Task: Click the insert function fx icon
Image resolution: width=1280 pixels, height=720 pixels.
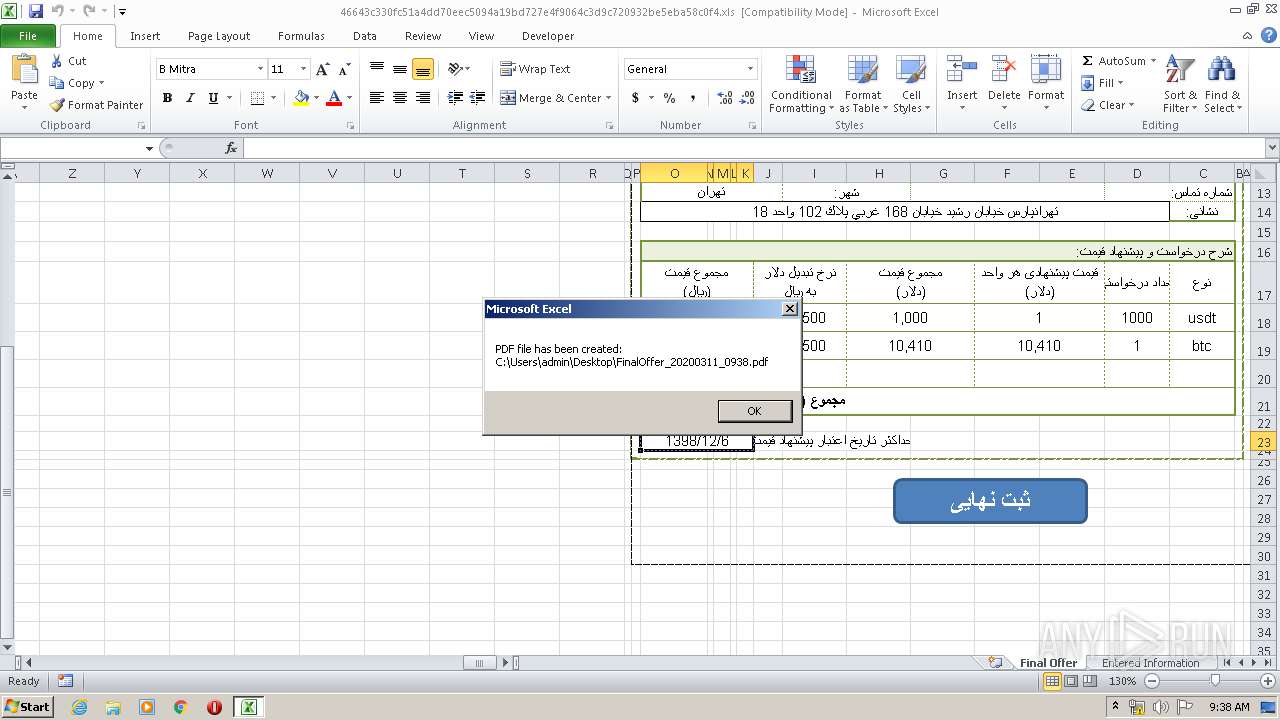Action: (231, 148)
